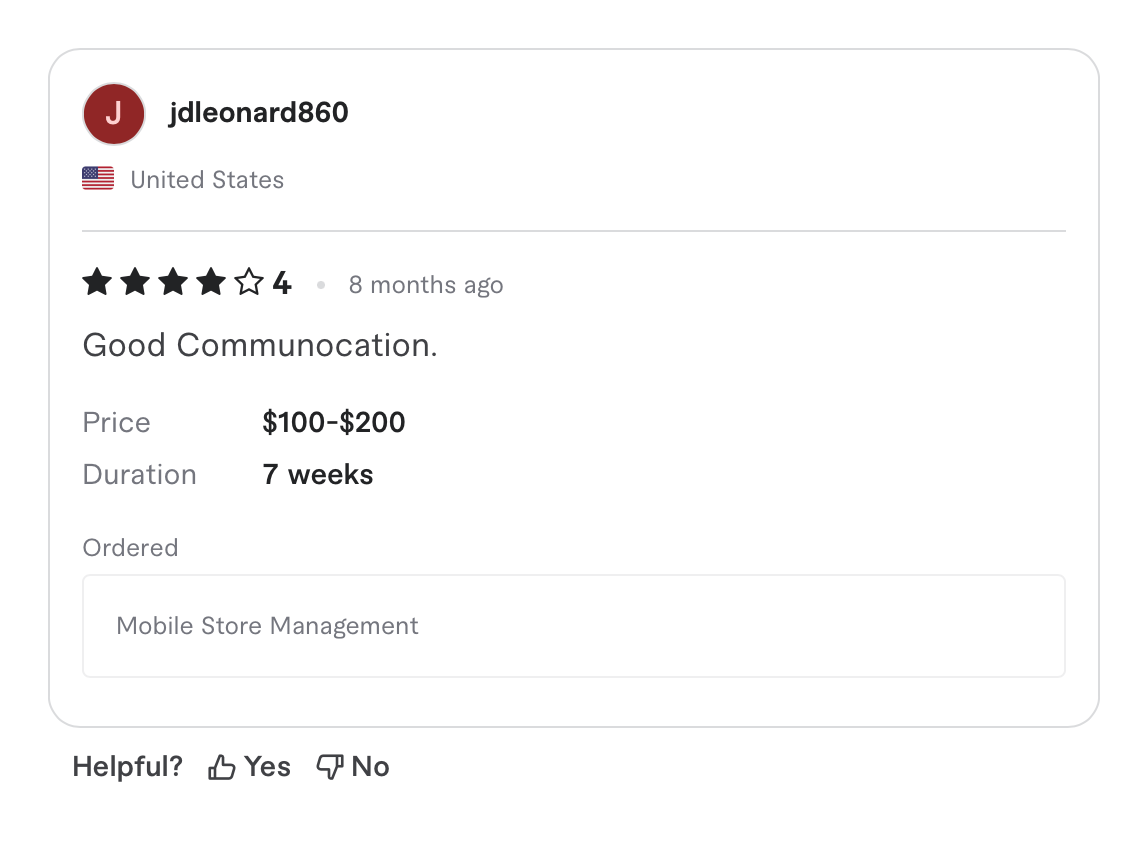Click the separator dot beside the rating
The width and height of the screenshot is (1140, 858).
click(x=321, y=285)
